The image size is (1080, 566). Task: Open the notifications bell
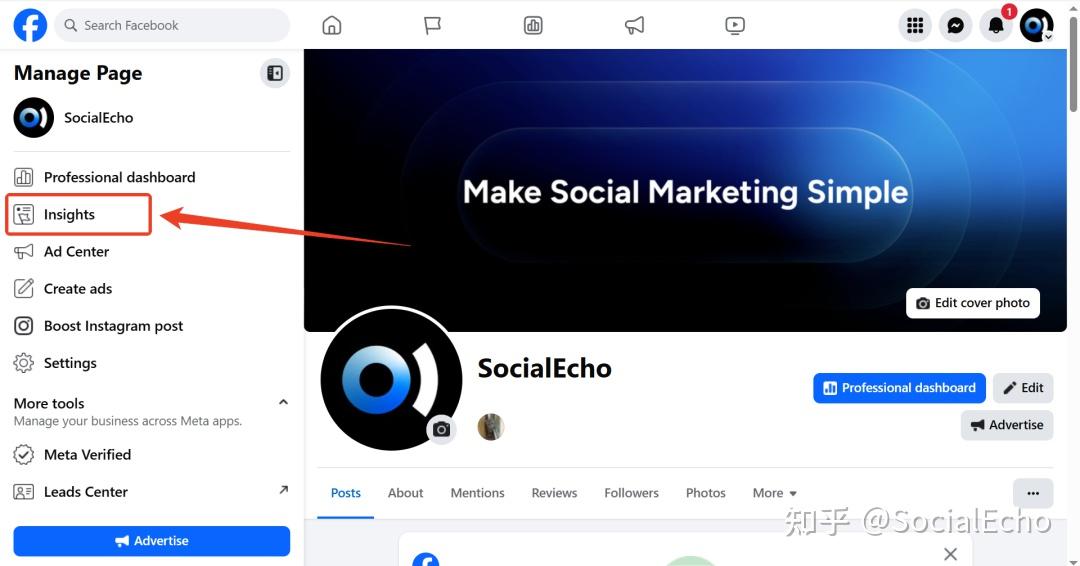(x=996, y=25)
